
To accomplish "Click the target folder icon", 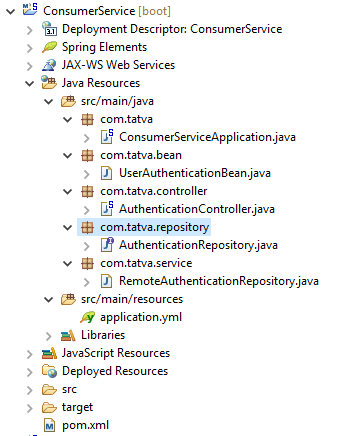I will 49,407.
